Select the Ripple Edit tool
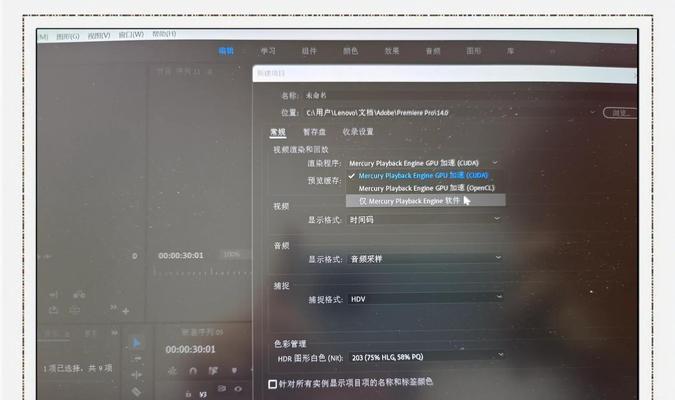Viewport: 675px width, 400px height. tap(136, 375)
